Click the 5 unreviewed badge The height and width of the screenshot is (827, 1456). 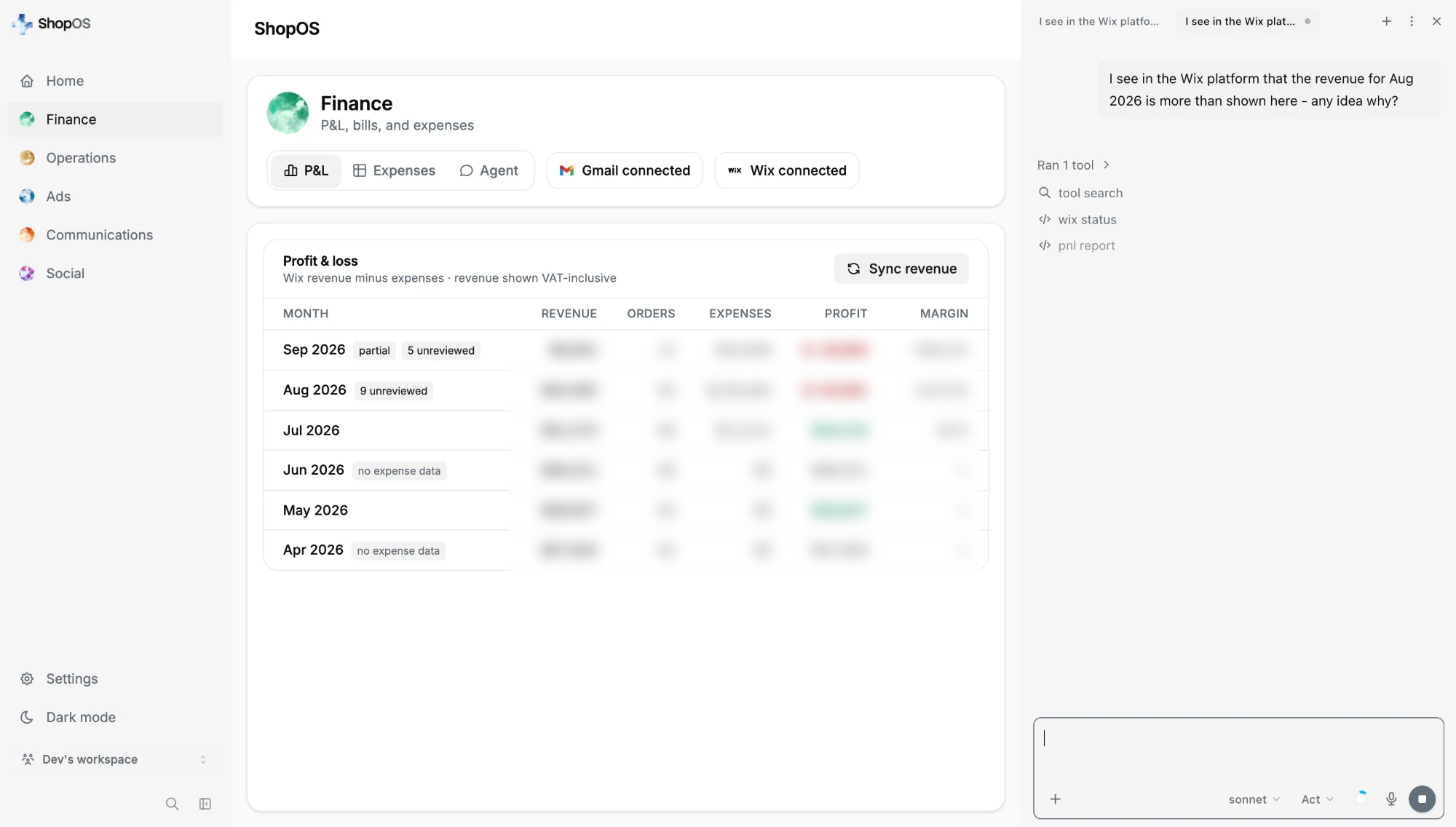coord(440,351)
